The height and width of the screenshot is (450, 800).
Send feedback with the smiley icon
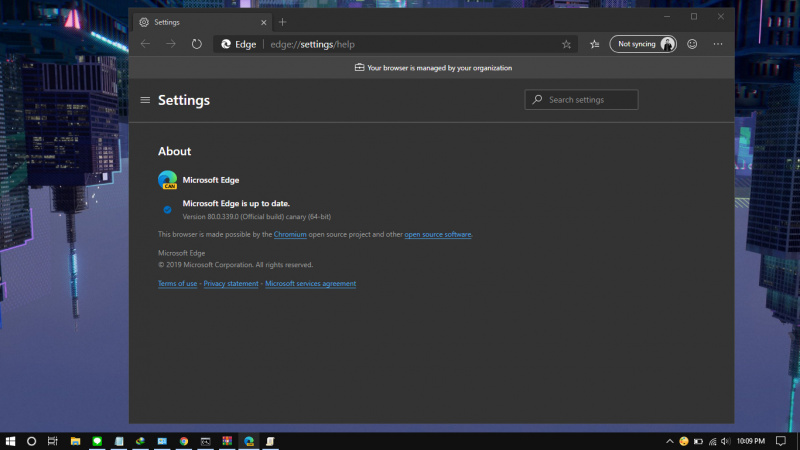(x=692, y=44)
